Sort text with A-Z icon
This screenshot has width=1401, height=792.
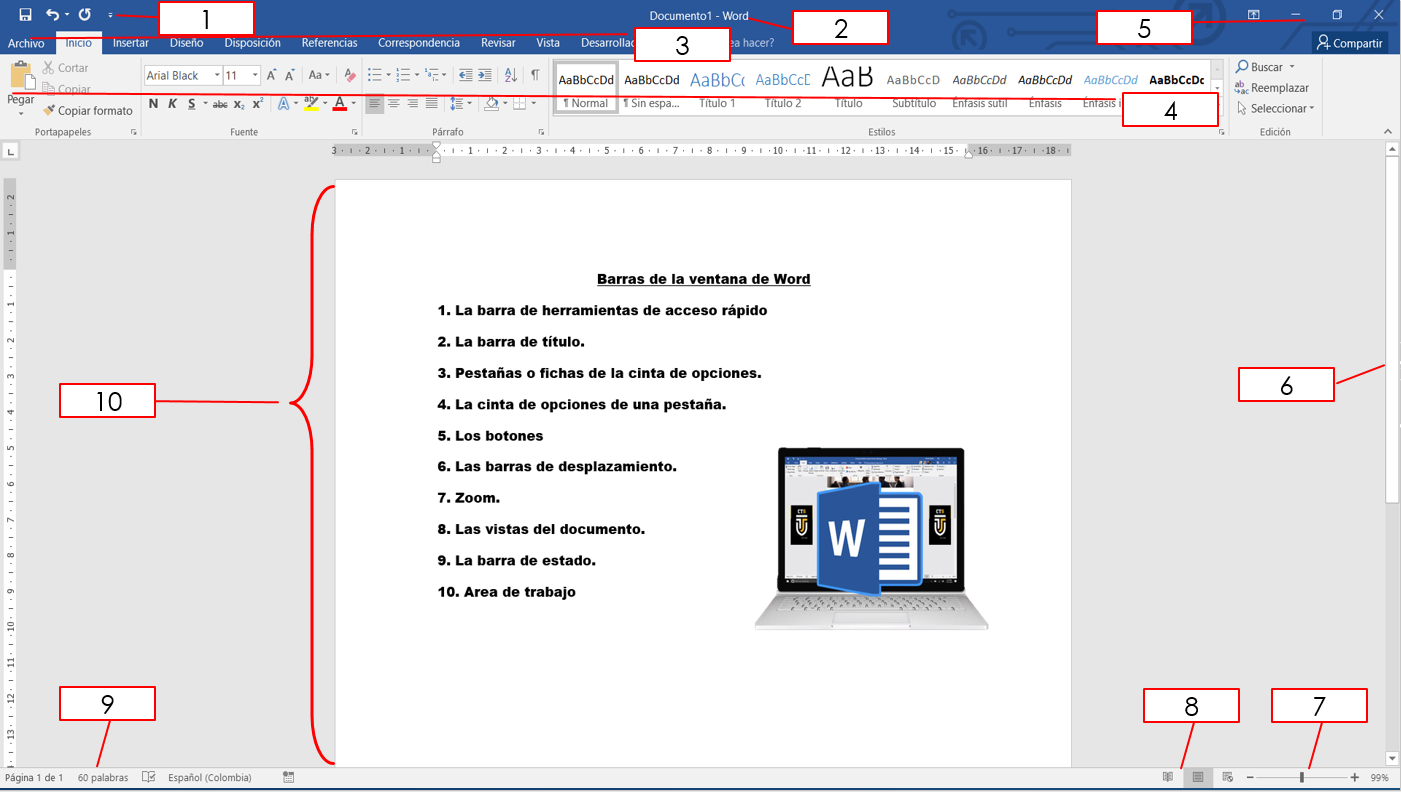[x=511, y=75]
